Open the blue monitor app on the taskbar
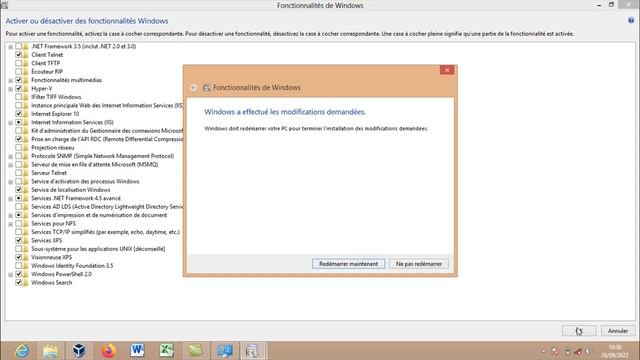This screenshot has height=360, width=640. [x=224, y=351]
